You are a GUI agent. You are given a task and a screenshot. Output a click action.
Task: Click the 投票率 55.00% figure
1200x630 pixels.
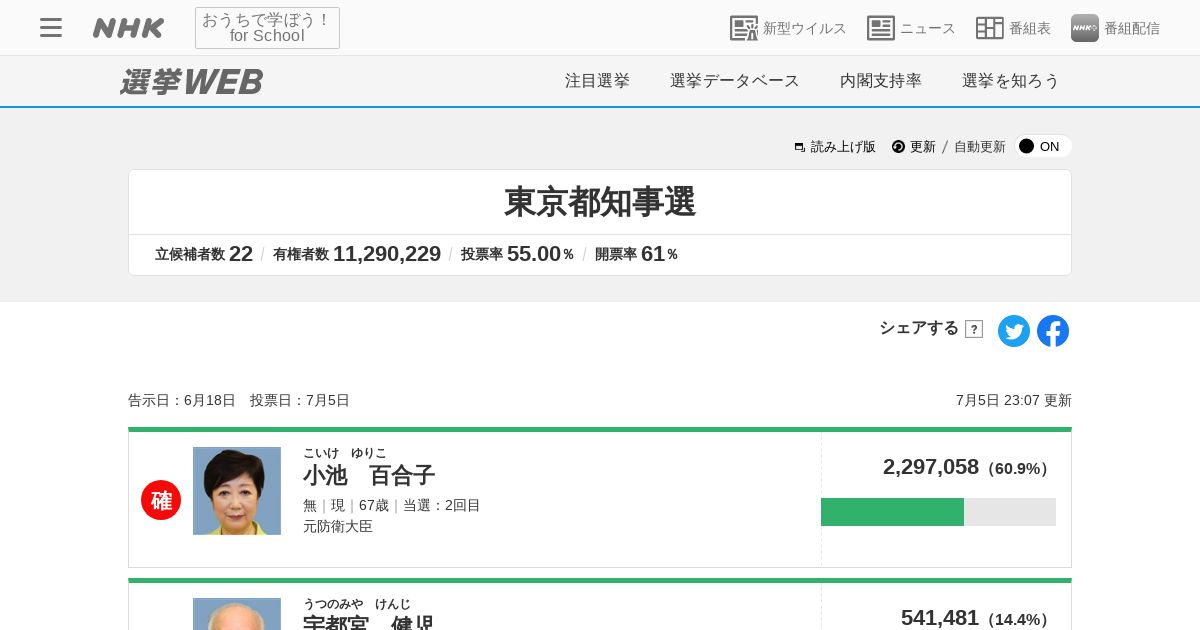(517, 254)
